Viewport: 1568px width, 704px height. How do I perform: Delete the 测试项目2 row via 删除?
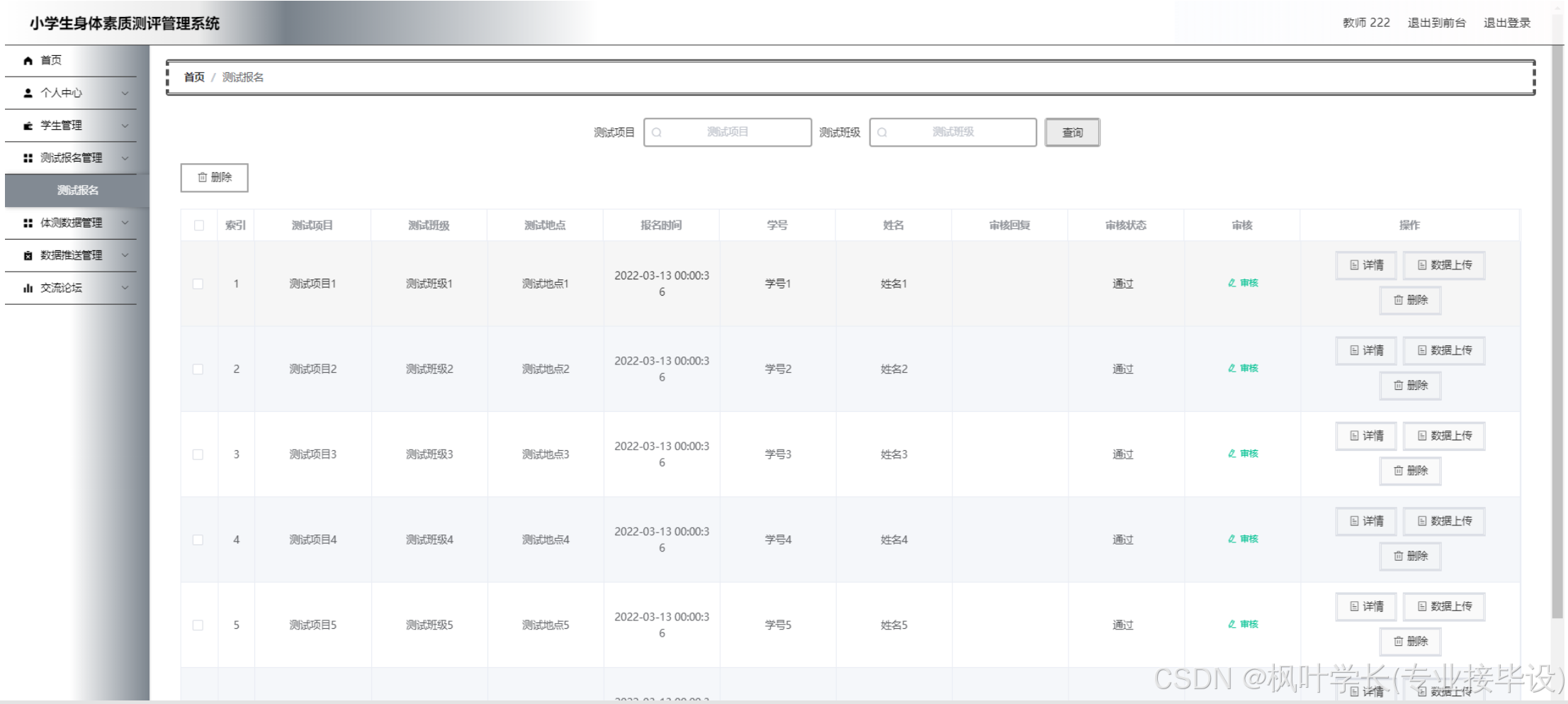point(1410,385)
